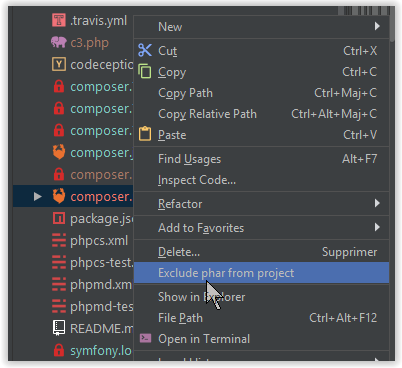The height and width of the screenshot is (368, 402).
Task: Click the terminal icon beside Open in Terminal
Action: [145, 338]
